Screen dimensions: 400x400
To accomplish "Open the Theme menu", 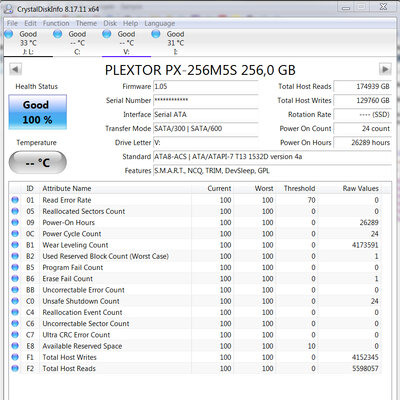I will pos(86,23).
